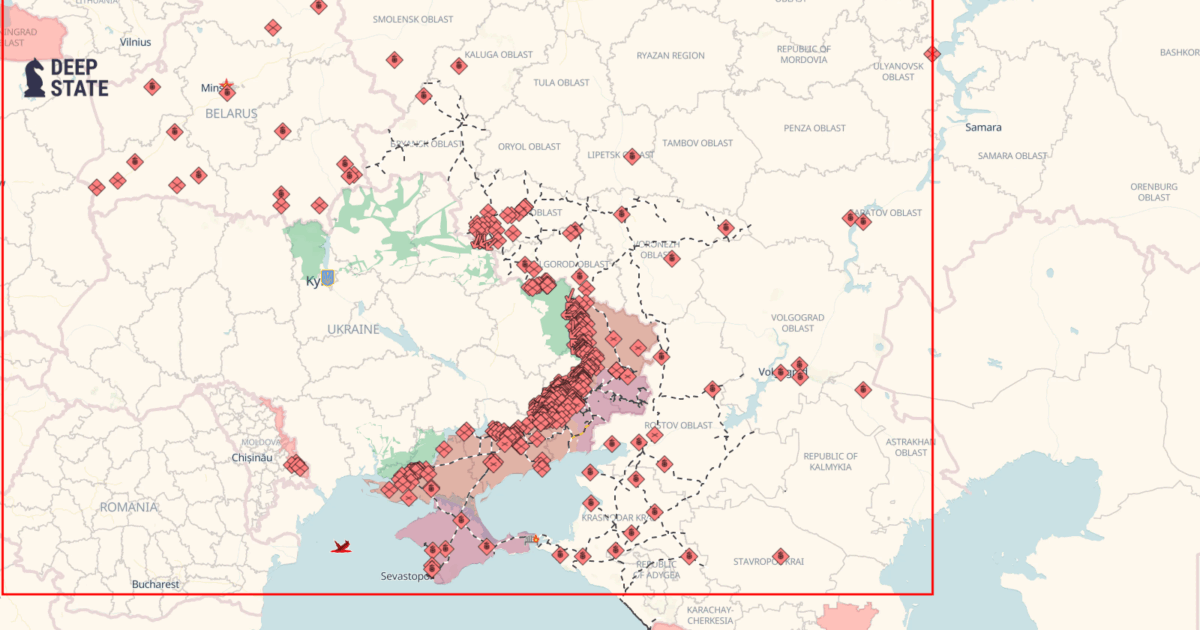This screenshot has width=1200, height=630.
Task: Select the red marker below Smolensk Oblast label
Action: click(394, 60)
